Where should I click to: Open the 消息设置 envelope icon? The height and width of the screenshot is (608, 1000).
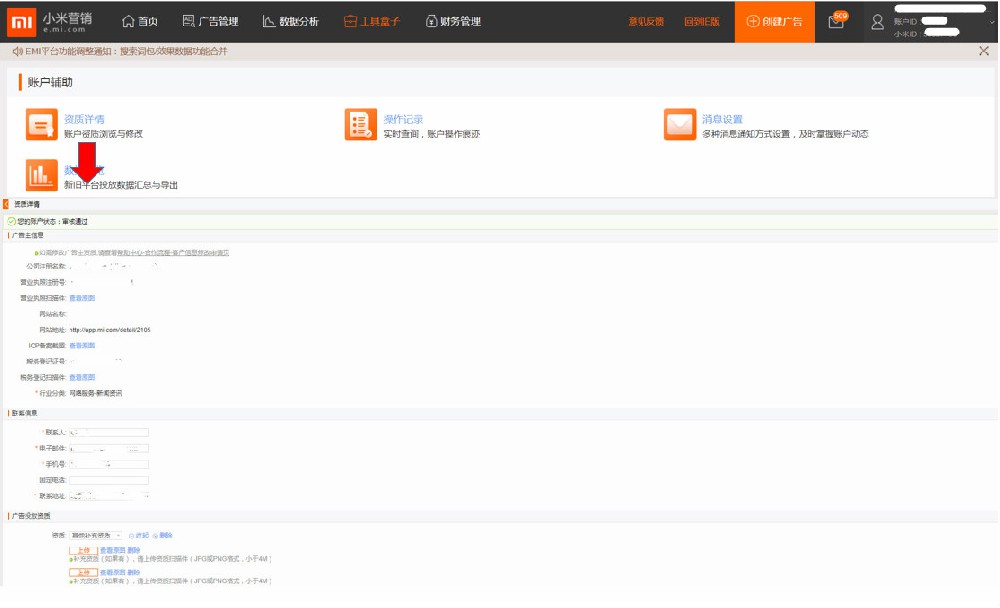680,125
